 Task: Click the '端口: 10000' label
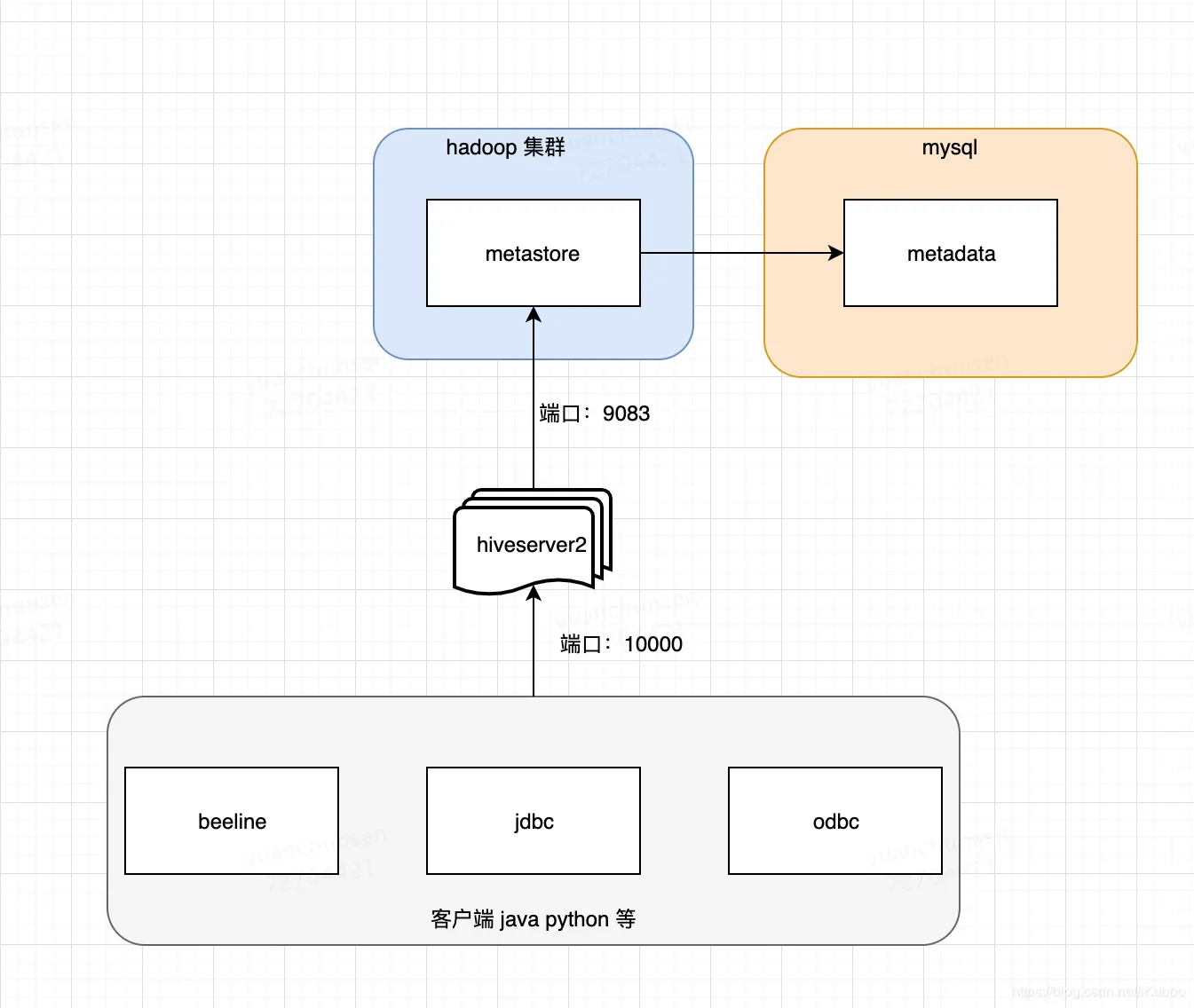tap(621, 644)
